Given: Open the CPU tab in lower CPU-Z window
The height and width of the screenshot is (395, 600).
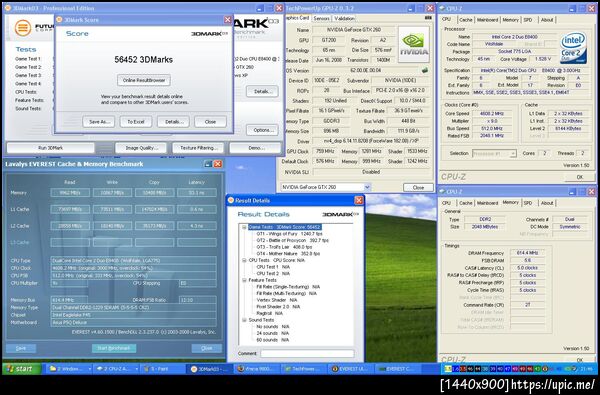Looking at the screenshot, I should click(x=446, y=203).
